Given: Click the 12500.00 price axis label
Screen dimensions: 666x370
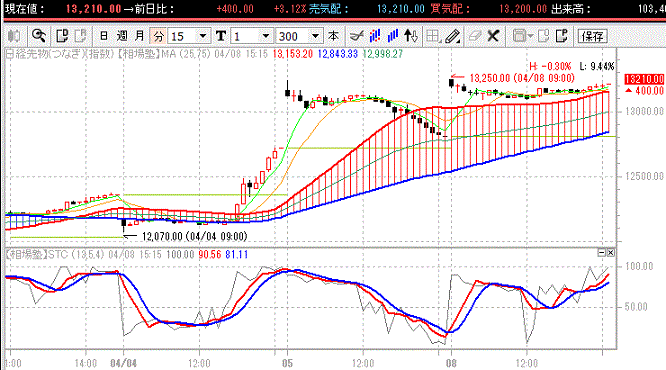Looking at the screenshot, I should [x=644, y=176].
